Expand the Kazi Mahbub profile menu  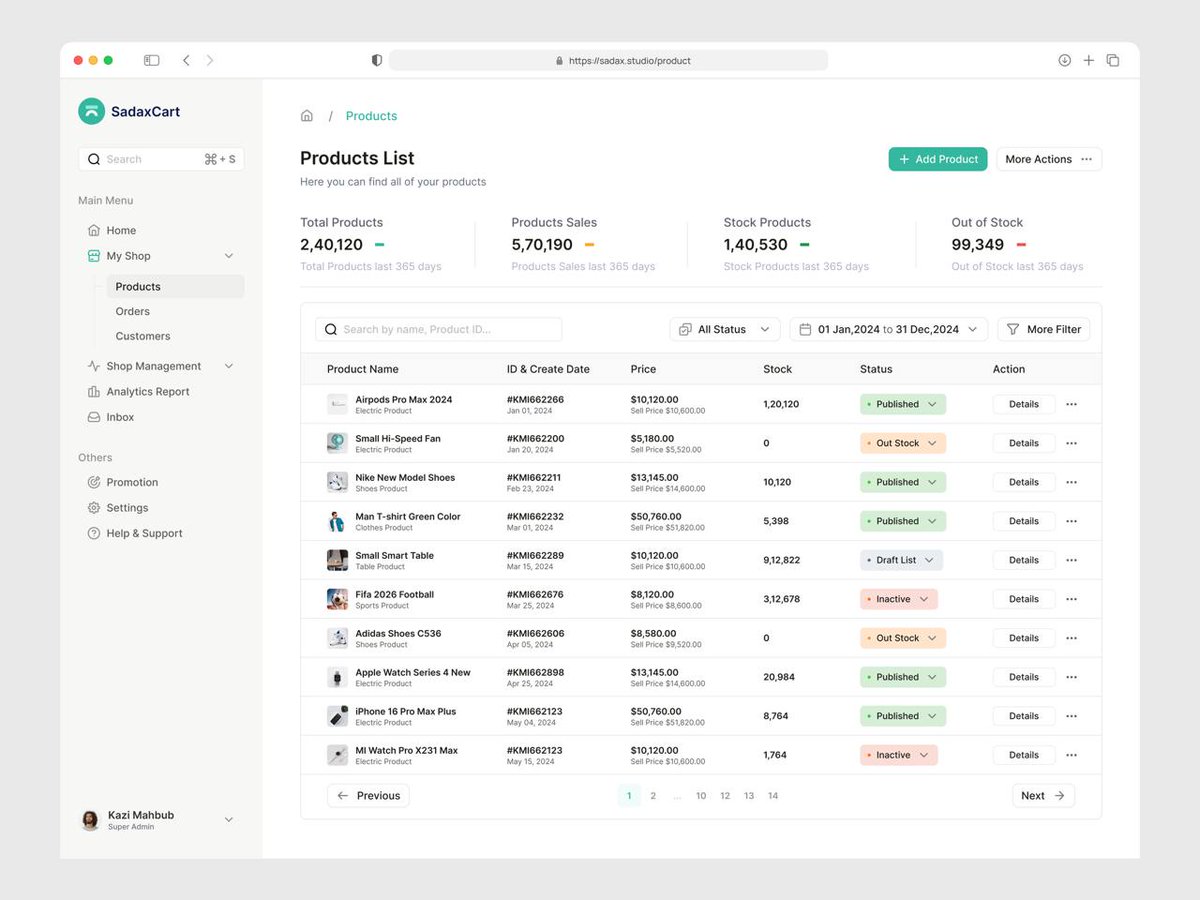tap(229, 820)
